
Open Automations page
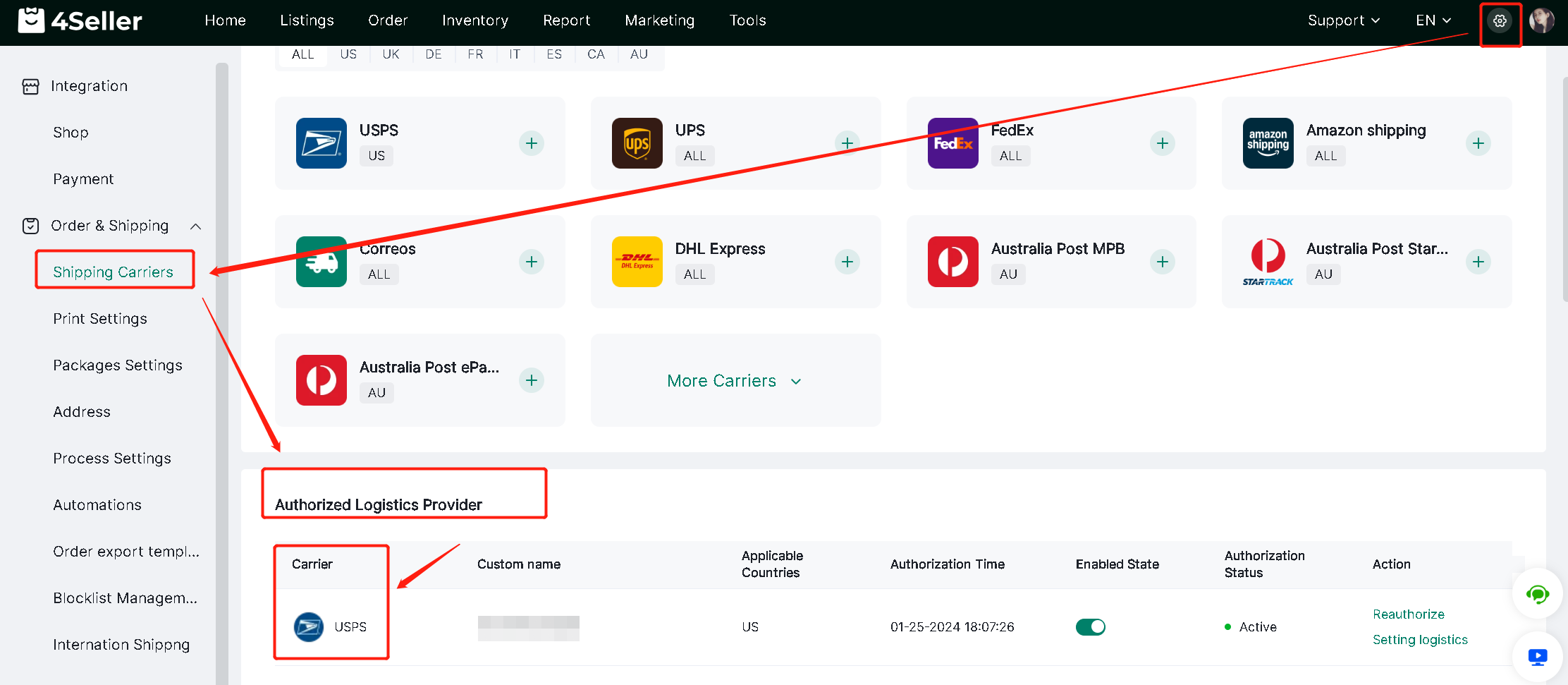pos(97,505)
